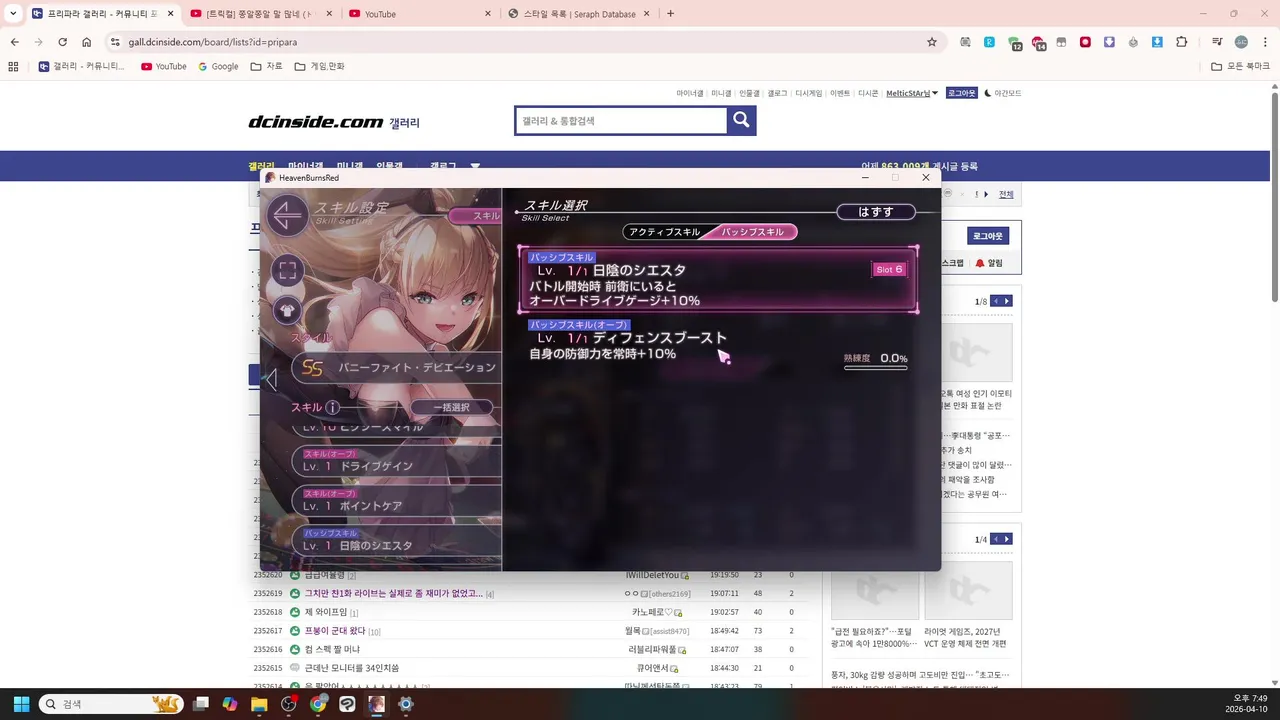Viewport: 1280px width, 720px height.
Task: Toggle night mode (야간모드) on dcinside
Action: click(1003, 93)
